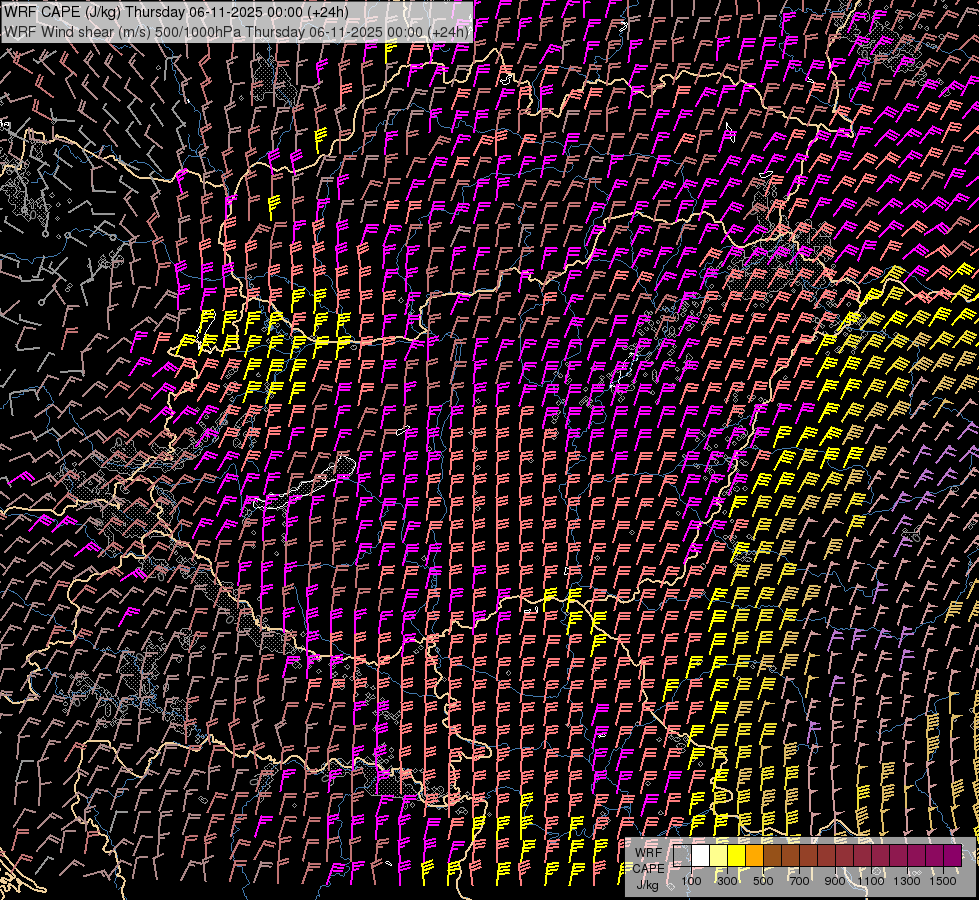Select the J/kg unit text in legend
The height and width of the screenshot is (900, 979).
[x=647, y=884]
